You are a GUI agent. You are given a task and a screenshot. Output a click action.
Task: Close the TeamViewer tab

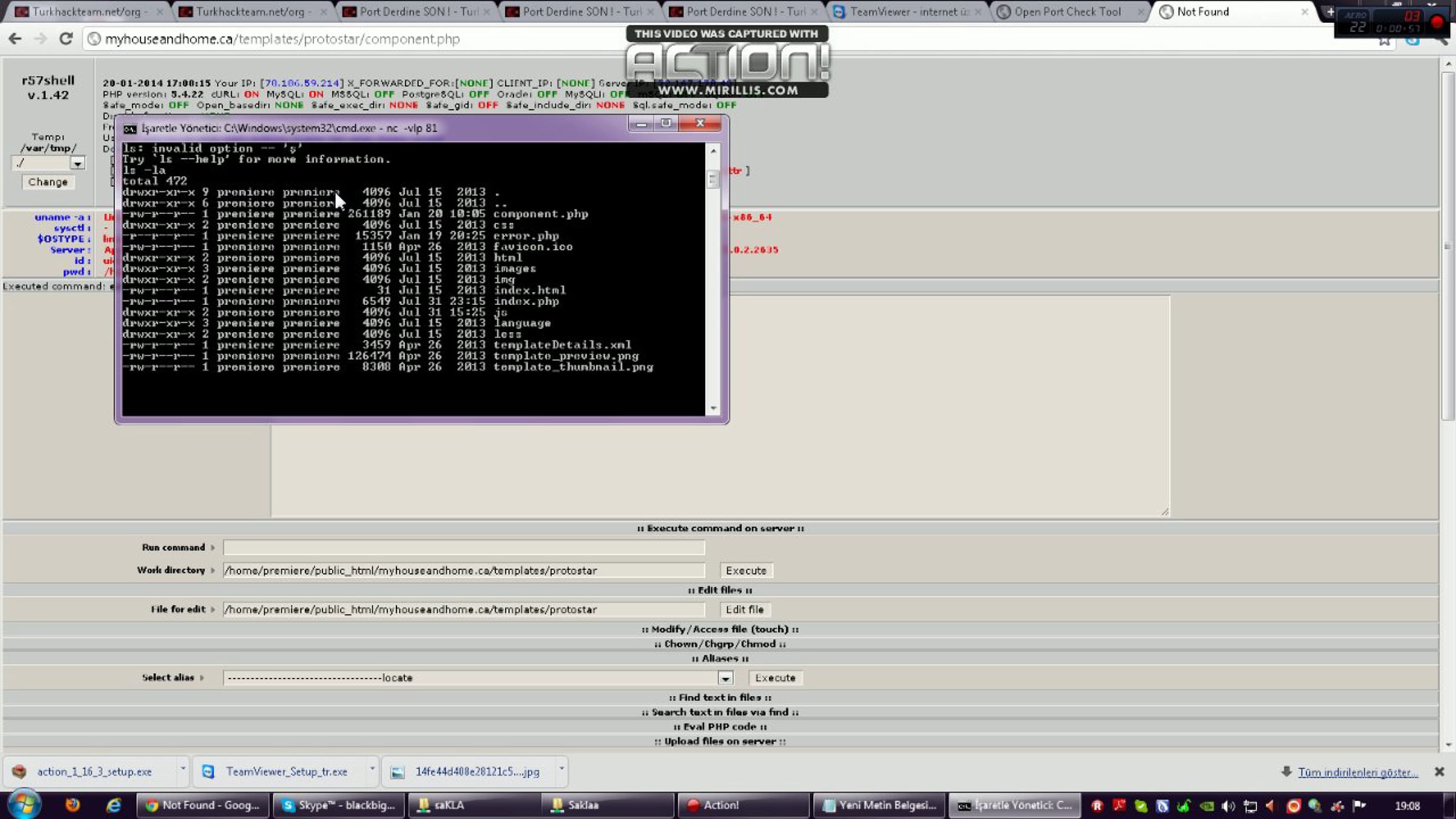tap(978, 12)
